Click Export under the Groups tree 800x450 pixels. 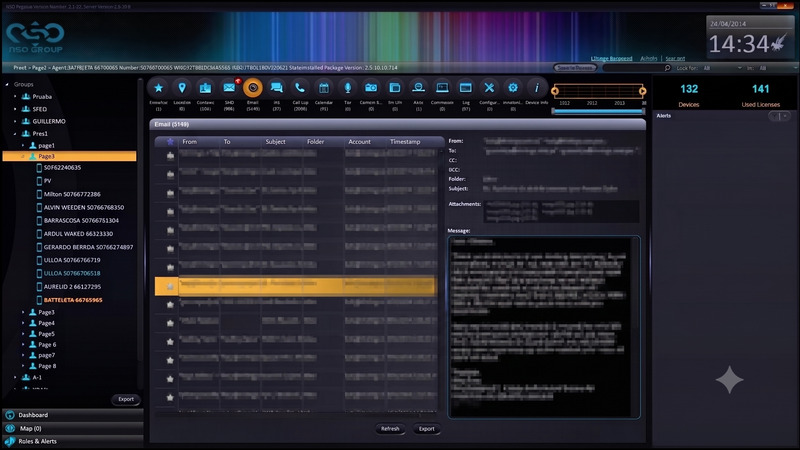pyautogui.click(x=126, y=399)
